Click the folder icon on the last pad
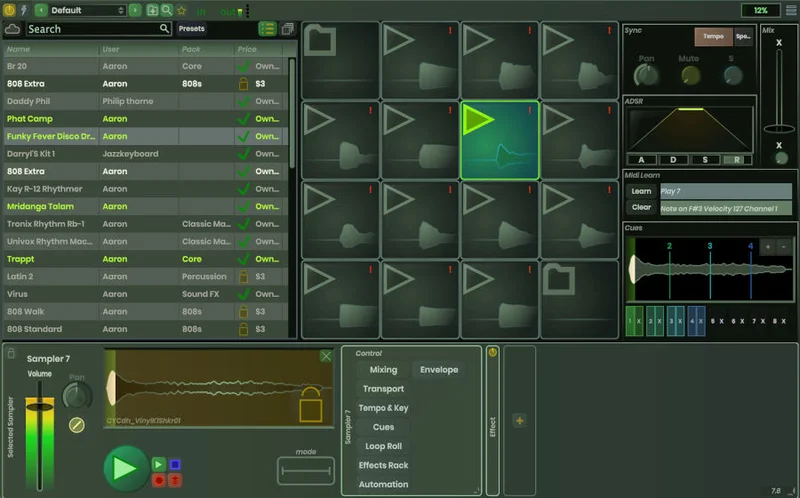 pyautogui.click(x=559, y=279)
